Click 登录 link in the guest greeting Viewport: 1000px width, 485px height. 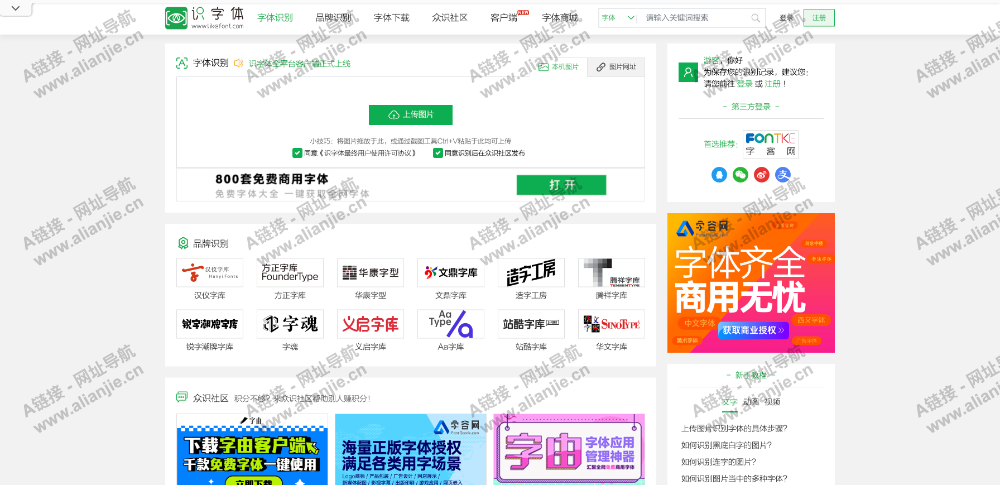(744, 84)
